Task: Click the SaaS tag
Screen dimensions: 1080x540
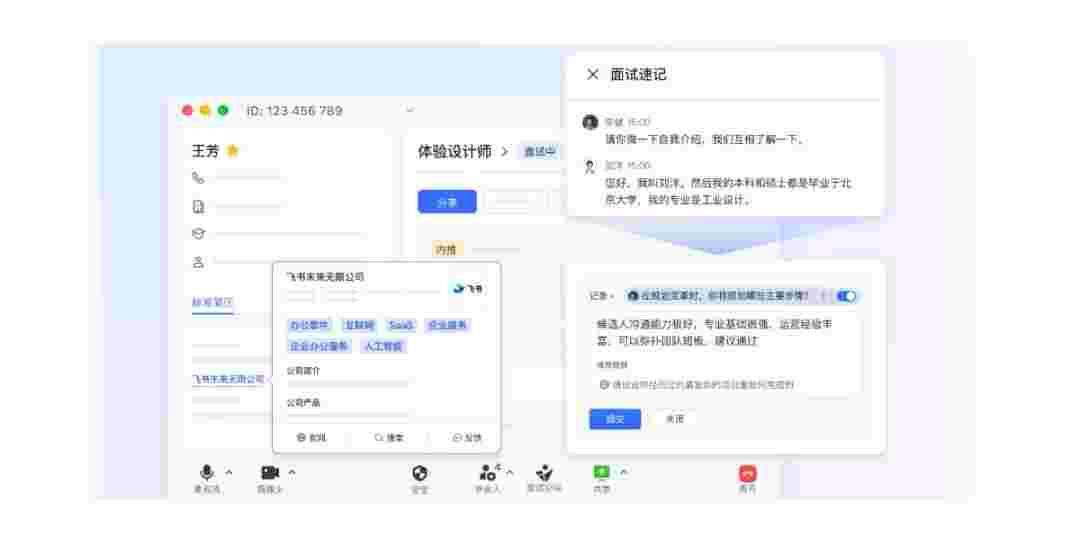Action: 401,325
